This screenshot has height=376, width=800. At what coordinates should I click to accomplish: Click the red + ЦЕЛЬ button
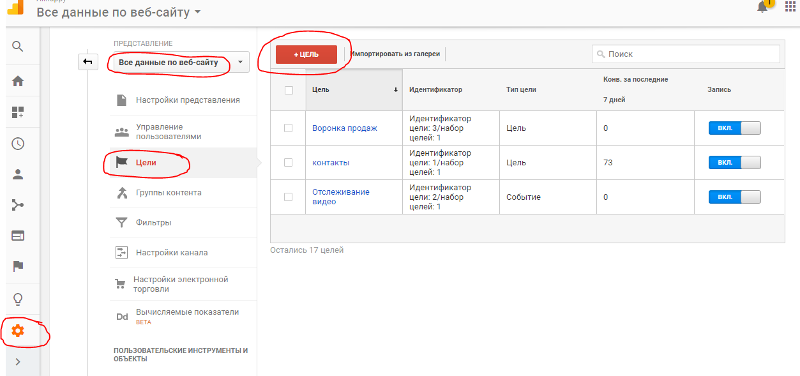306,55
